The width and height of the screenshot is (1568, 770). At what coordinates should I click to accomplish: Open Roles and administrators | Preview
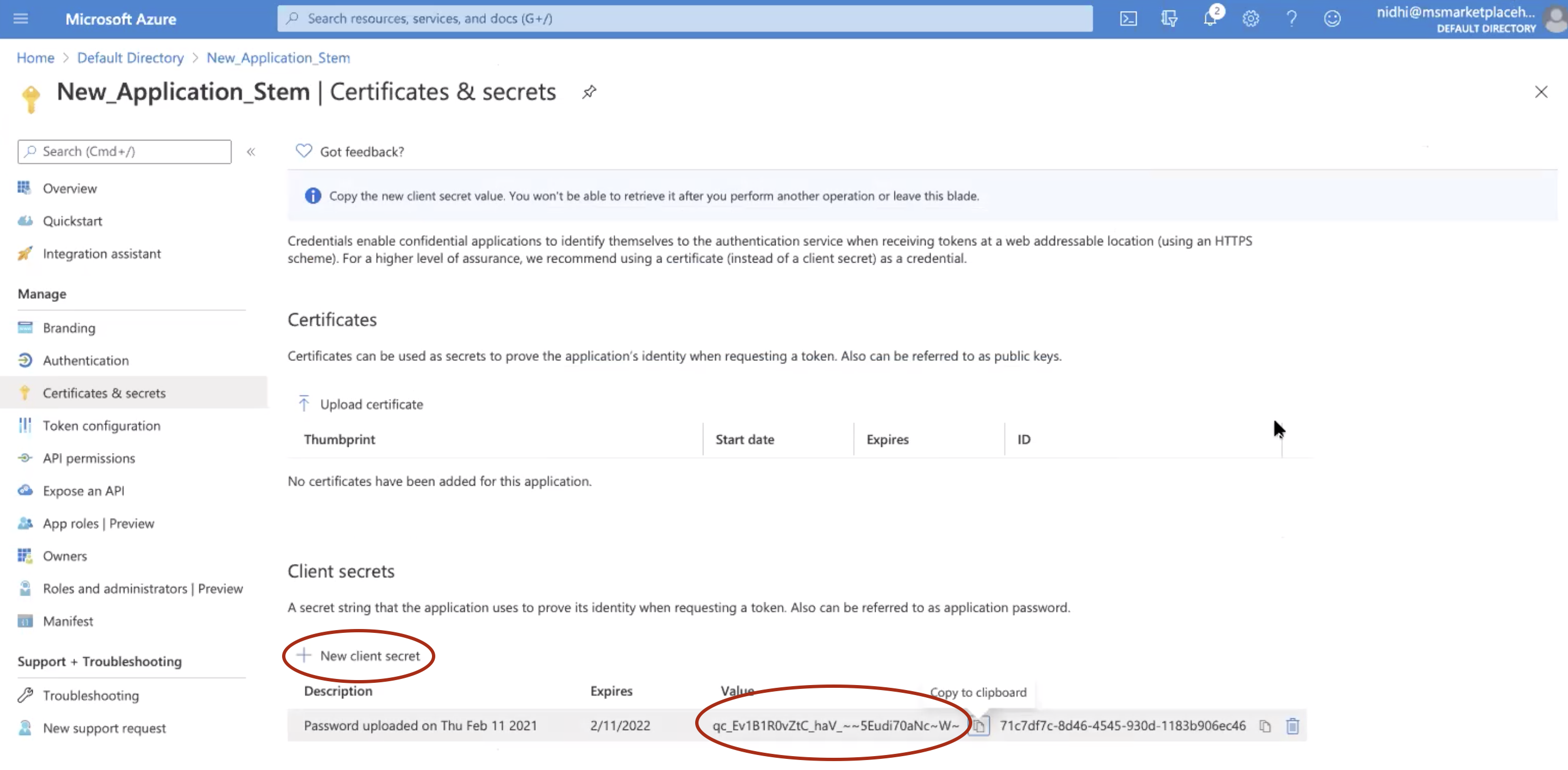tap(143, 588)
